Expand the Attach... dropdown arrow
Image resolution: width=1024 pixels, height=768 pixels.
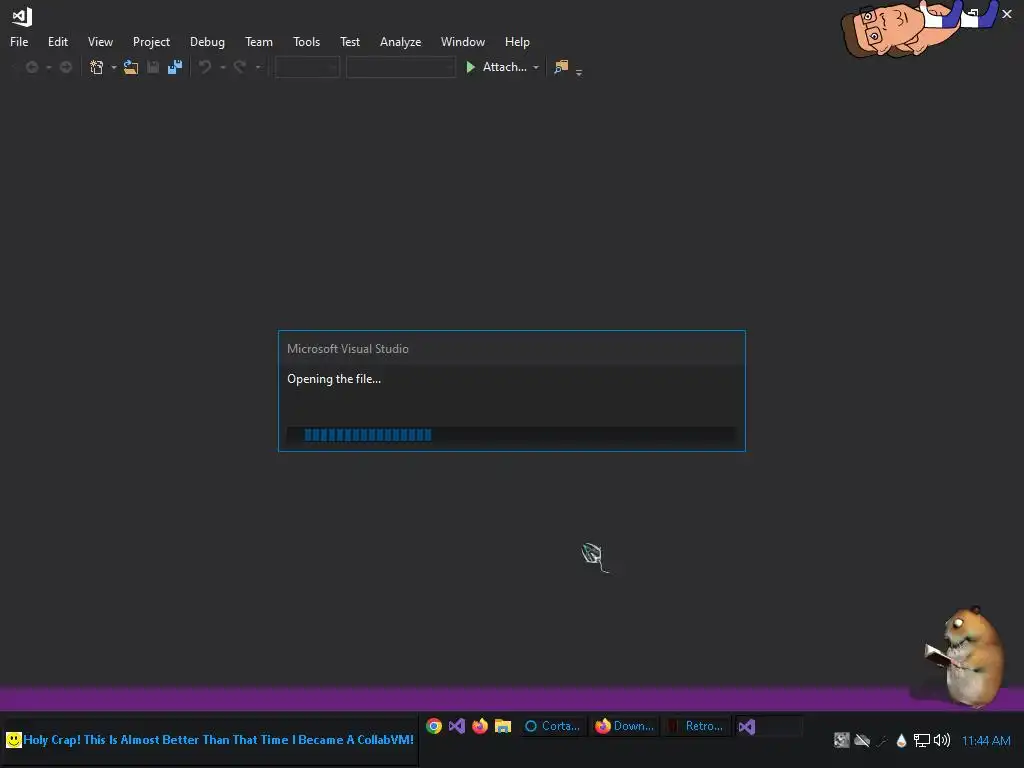536,67
